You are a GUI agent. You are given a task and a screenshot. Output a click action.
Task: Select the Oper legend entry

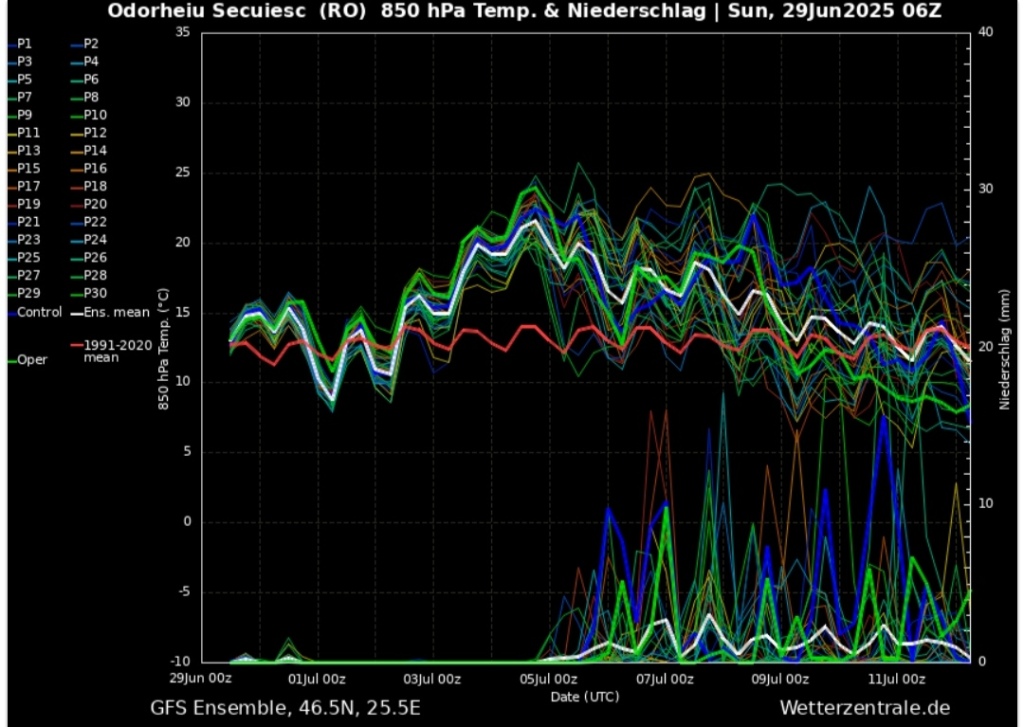pos(31,360)
